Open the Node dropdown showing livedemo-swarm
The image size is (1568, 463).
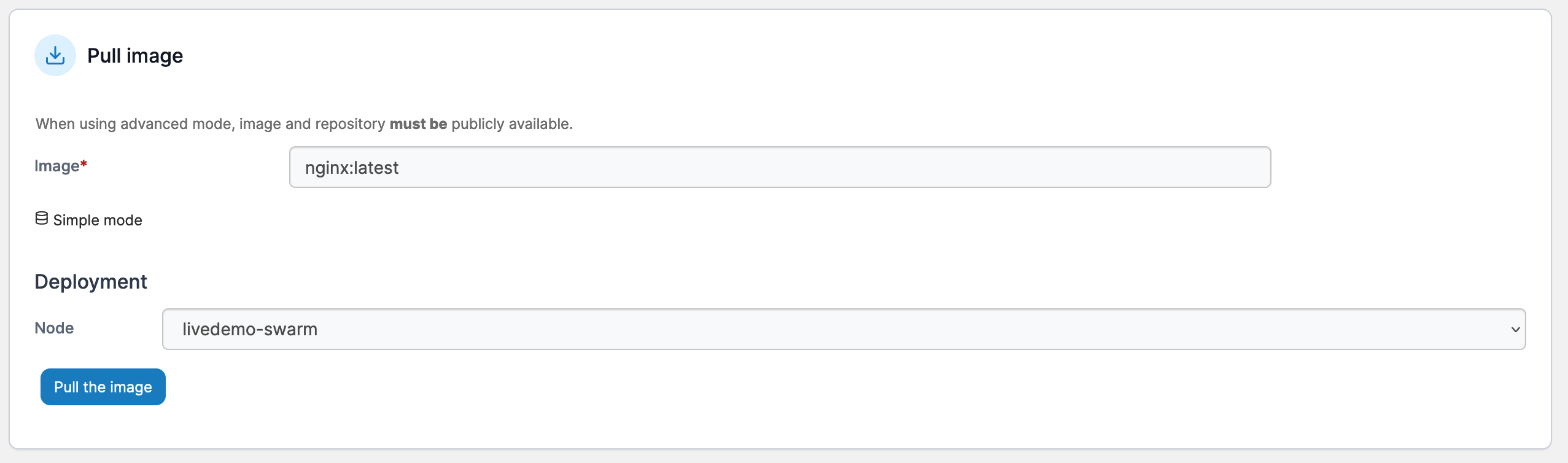844,329
